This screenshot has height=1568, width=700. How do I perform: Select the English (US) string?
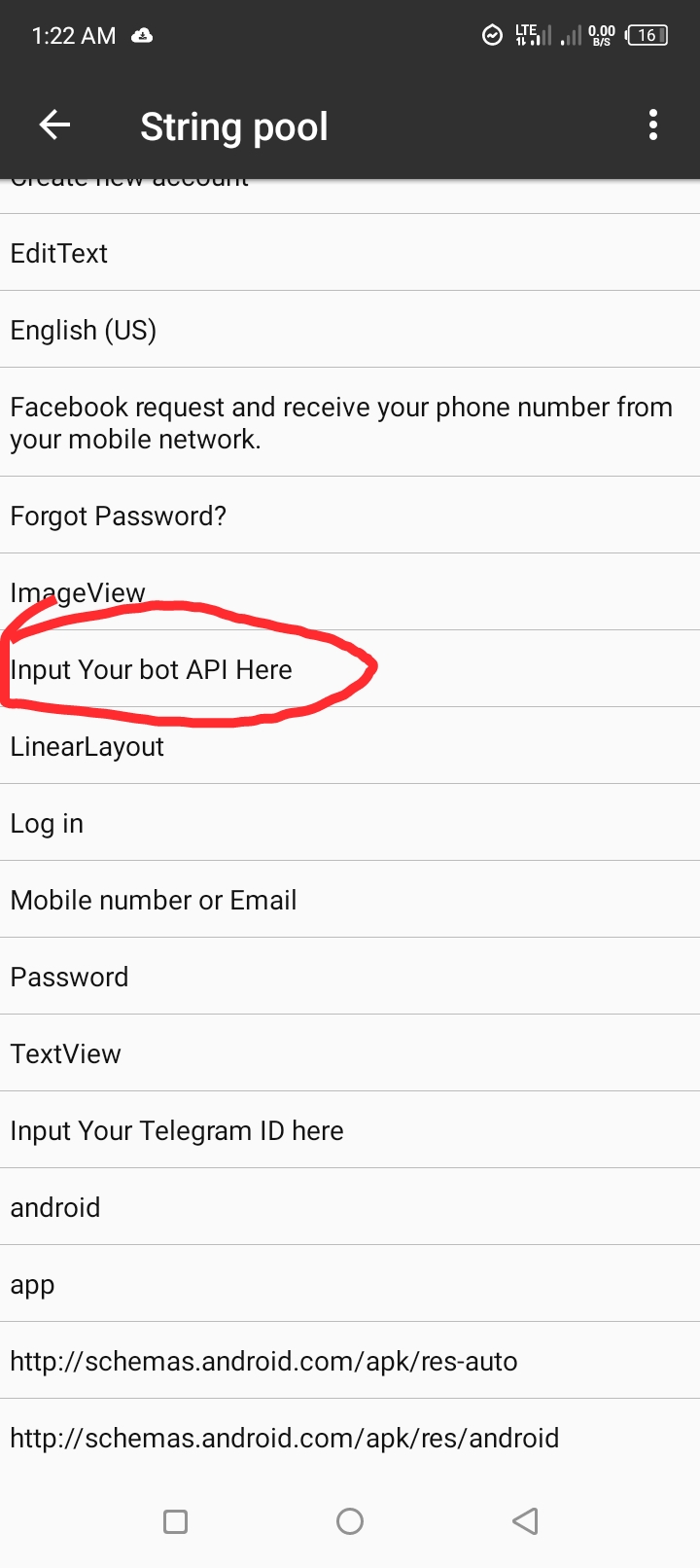coord(350,330)
